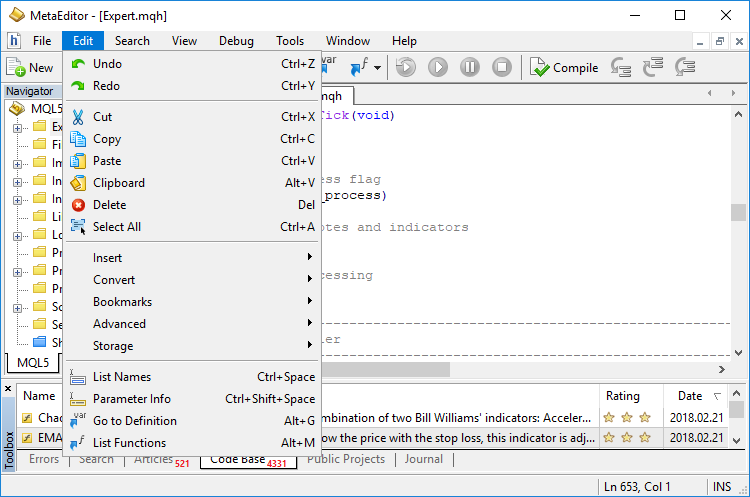Image resolution: width=750 pixels, height=497 pixels.
Task: Restore the inner document window
Action: tap(719, 41)
